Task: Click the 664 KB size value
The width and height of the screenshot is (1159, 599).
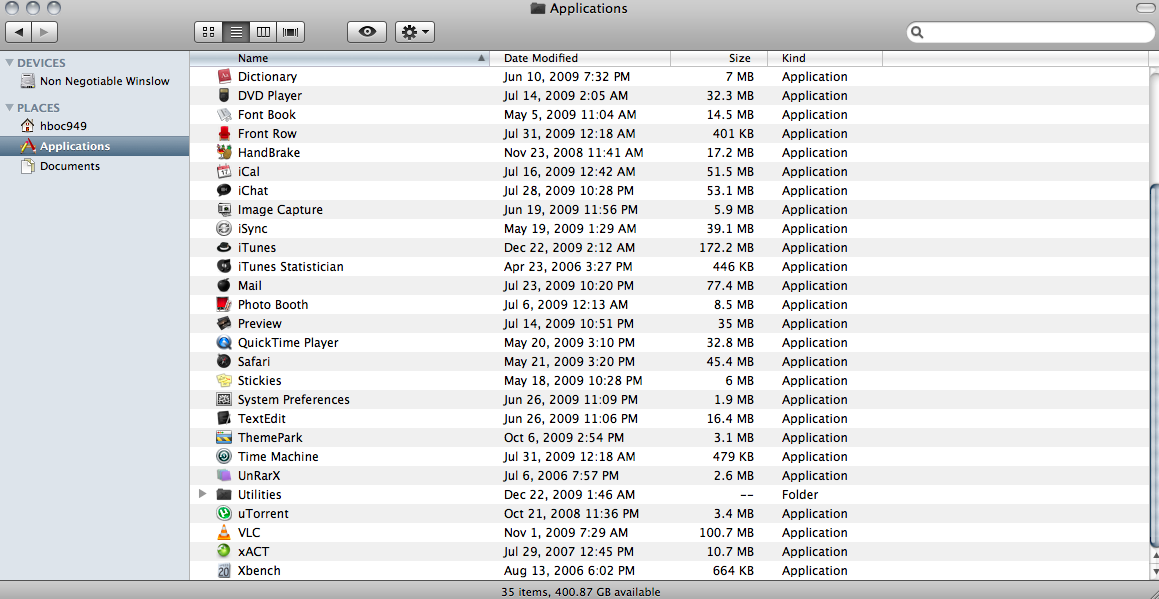Action: coord(734,571)
